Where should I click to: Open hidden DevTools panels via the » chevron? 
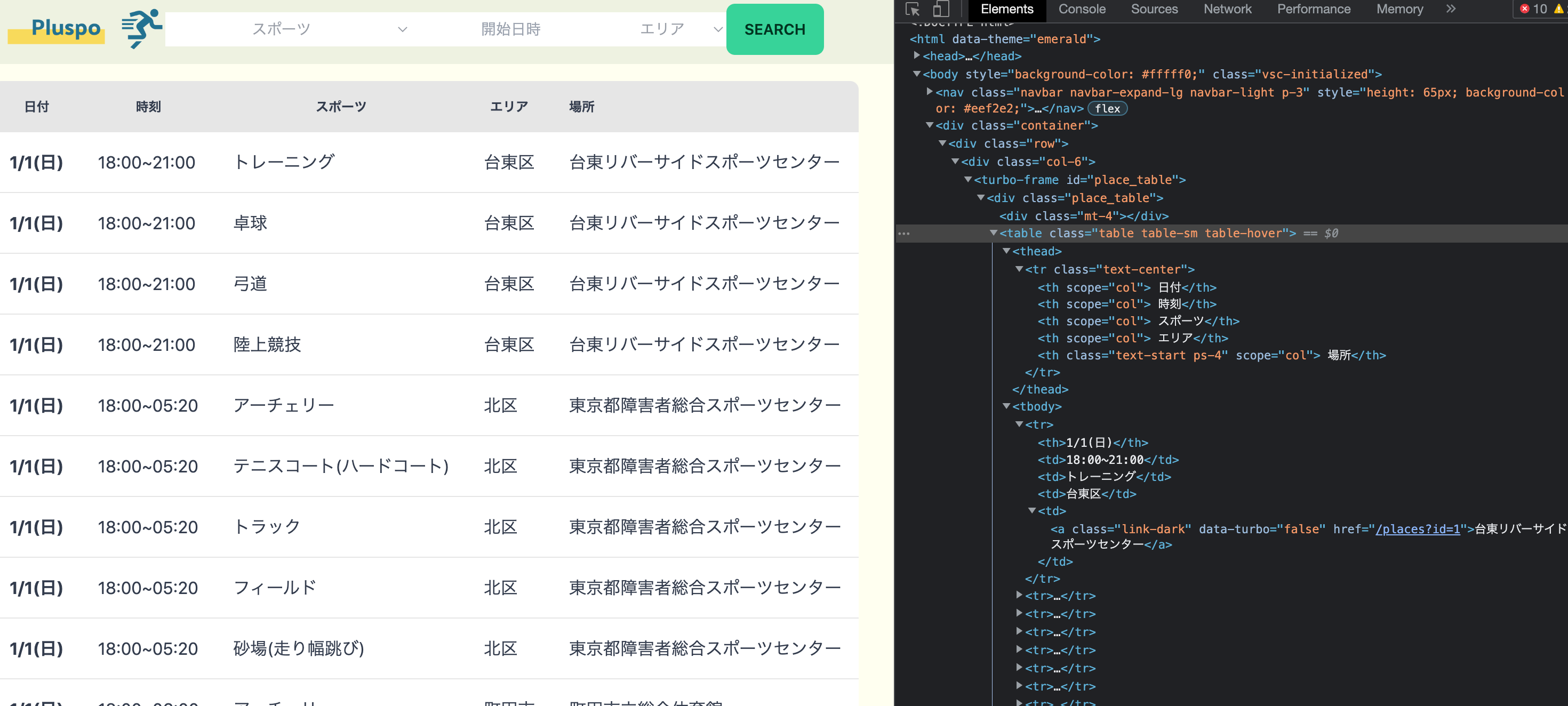[1451, 9]
